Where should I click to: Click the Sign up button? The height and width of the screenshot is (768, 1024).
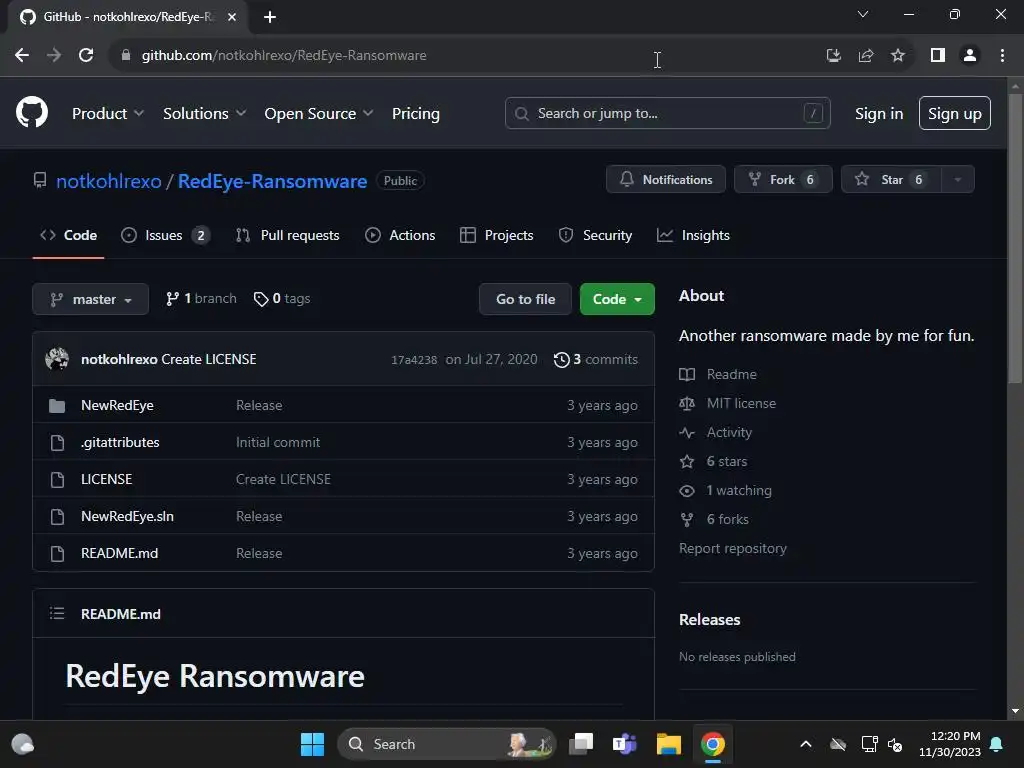955,114
